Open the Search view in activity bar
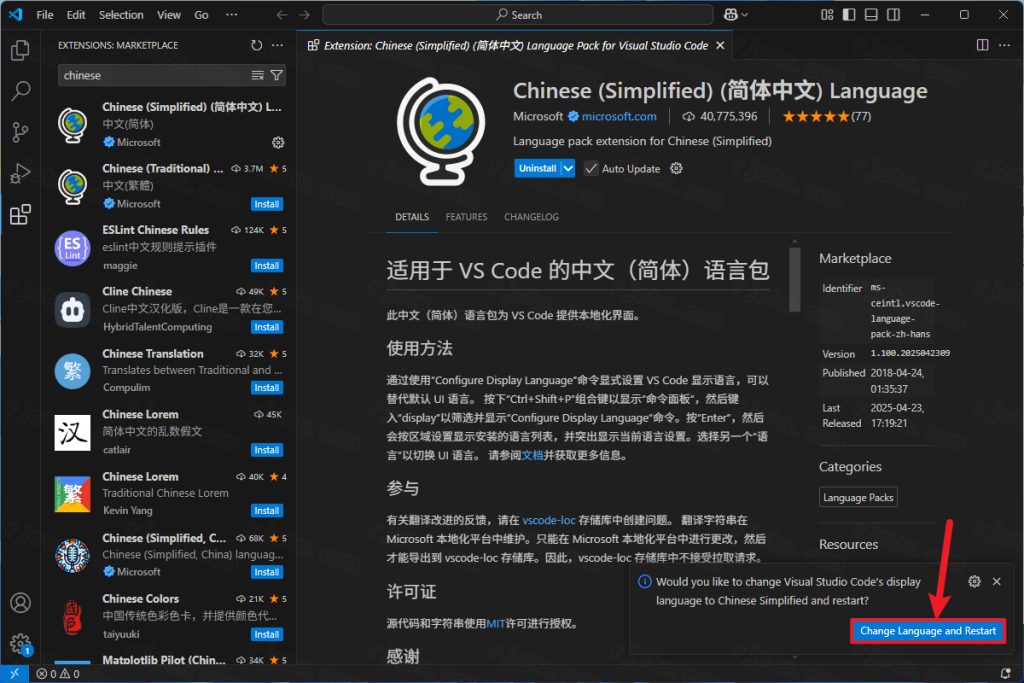This screenshot has width=1024, height=683. [20, 91]
